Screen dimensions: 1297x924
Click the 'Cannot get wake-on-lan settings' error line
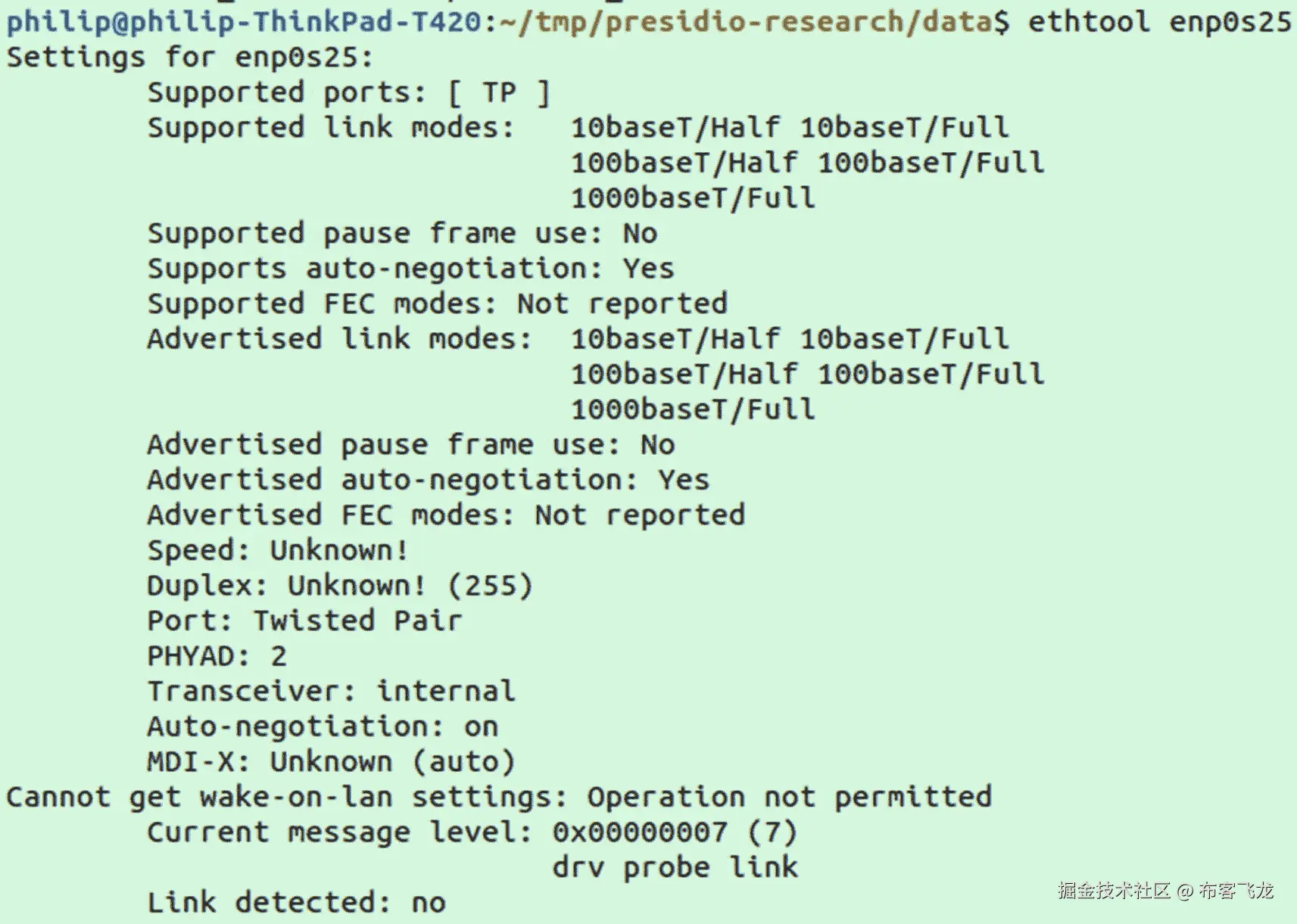click(498, 797)
